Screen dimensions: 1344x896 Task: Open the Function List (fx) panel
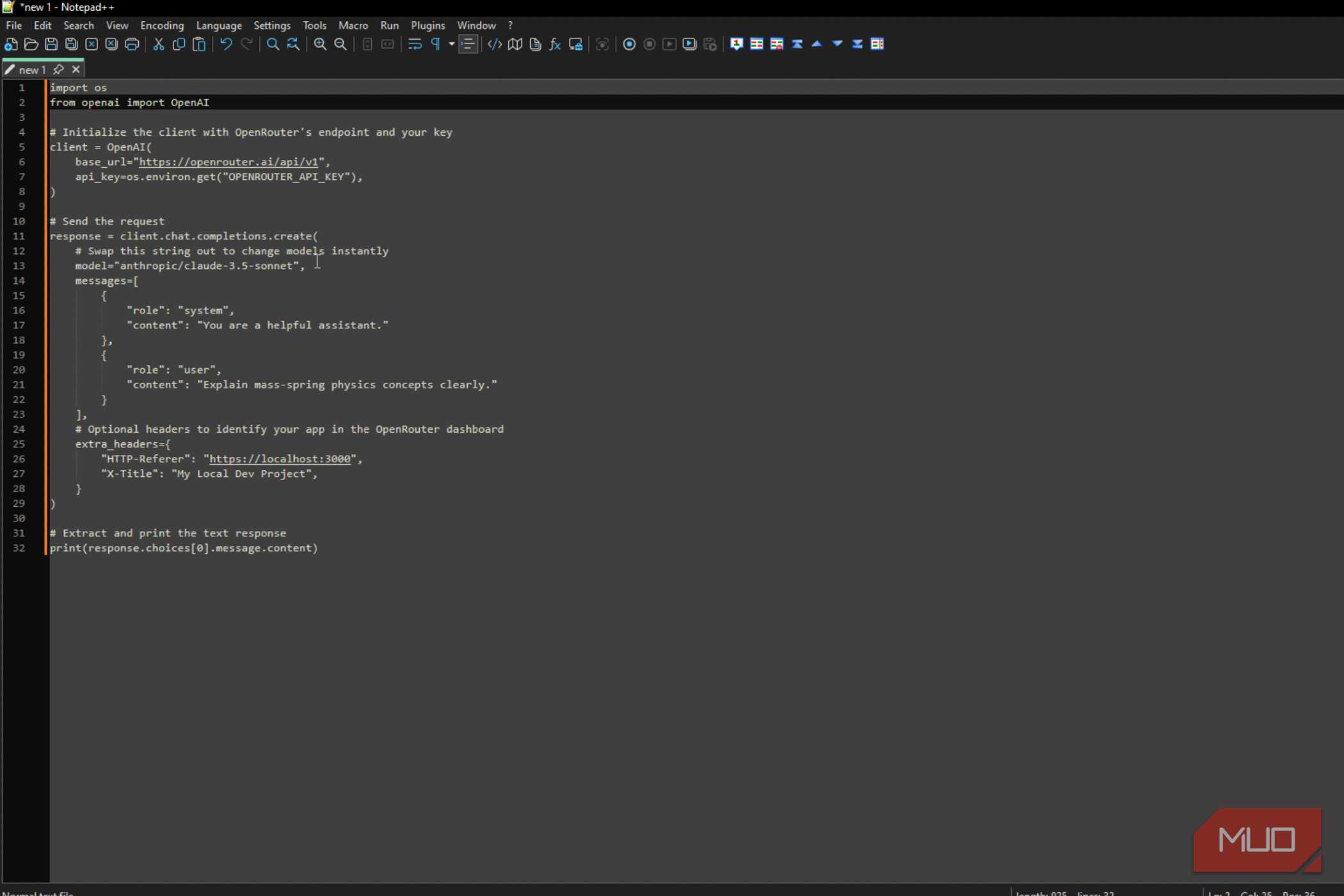click(x=556, y=44)
